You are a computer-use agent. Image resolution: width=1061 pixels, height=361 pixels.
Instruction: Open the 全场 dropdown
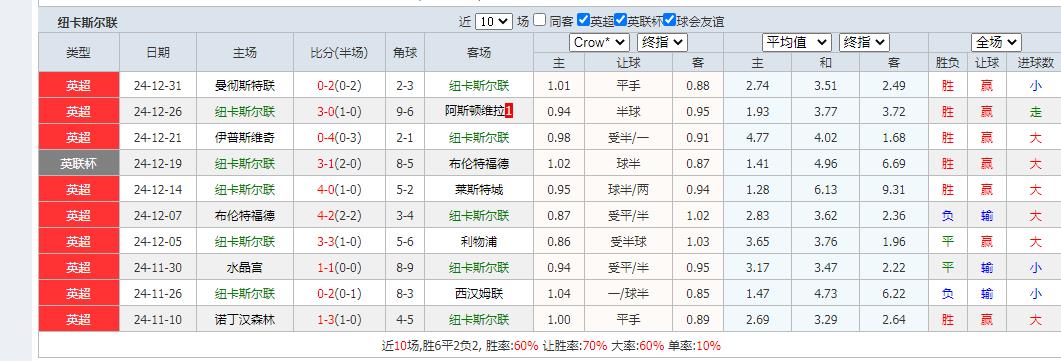(996, 43)
